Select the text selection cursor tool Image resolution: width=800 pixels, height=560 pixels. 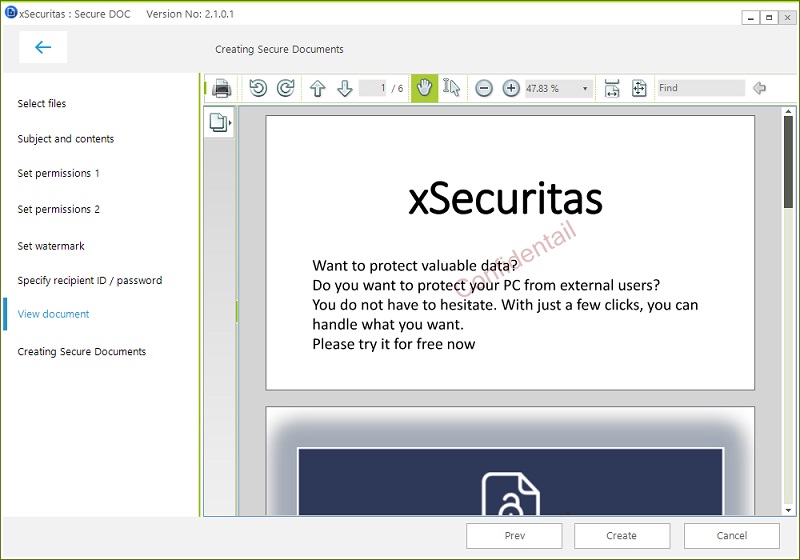tap(452, 88)
